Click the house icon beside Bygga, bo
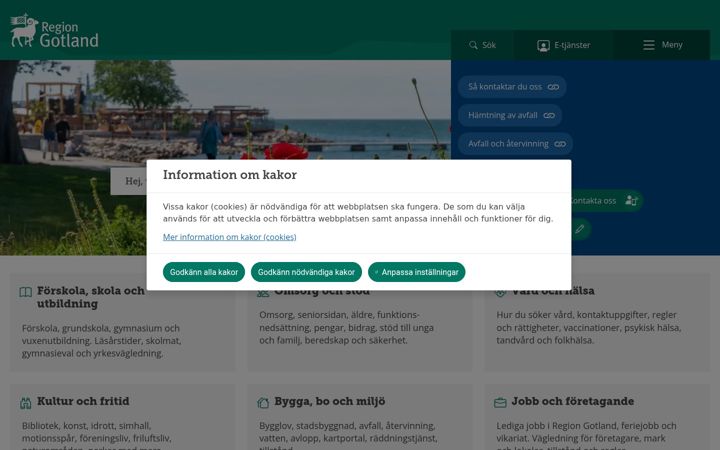Viewport: 720px width, 450px height. coord(263,403)
